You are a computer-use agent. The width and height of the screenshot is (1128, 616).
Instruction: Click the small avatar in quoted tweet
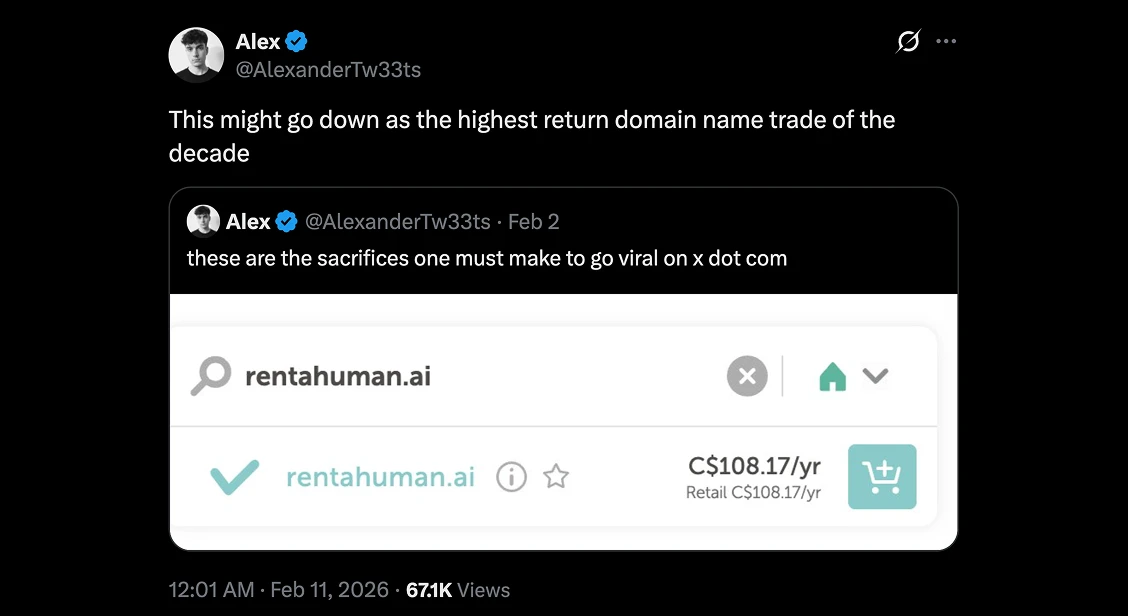coord(203,221)
